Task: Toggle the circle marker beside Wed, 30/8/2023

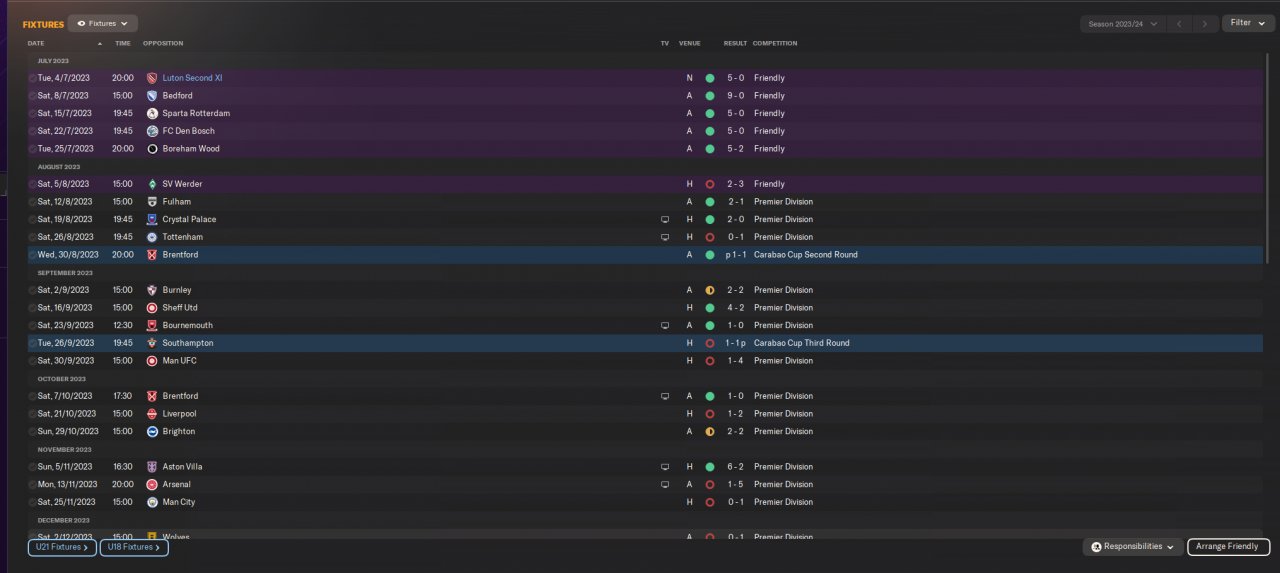Action: (32, 255)
